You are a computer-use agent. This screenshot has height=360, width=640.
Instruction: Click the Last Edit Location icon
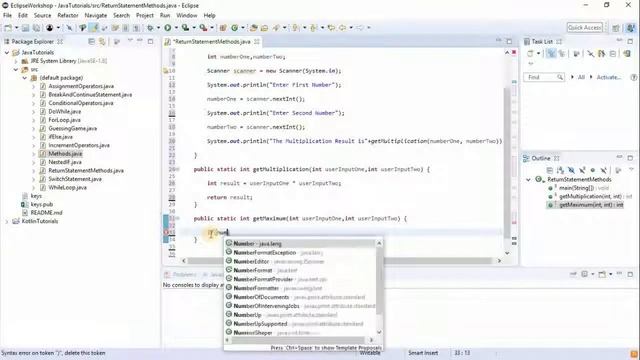[x=331, y=28]
